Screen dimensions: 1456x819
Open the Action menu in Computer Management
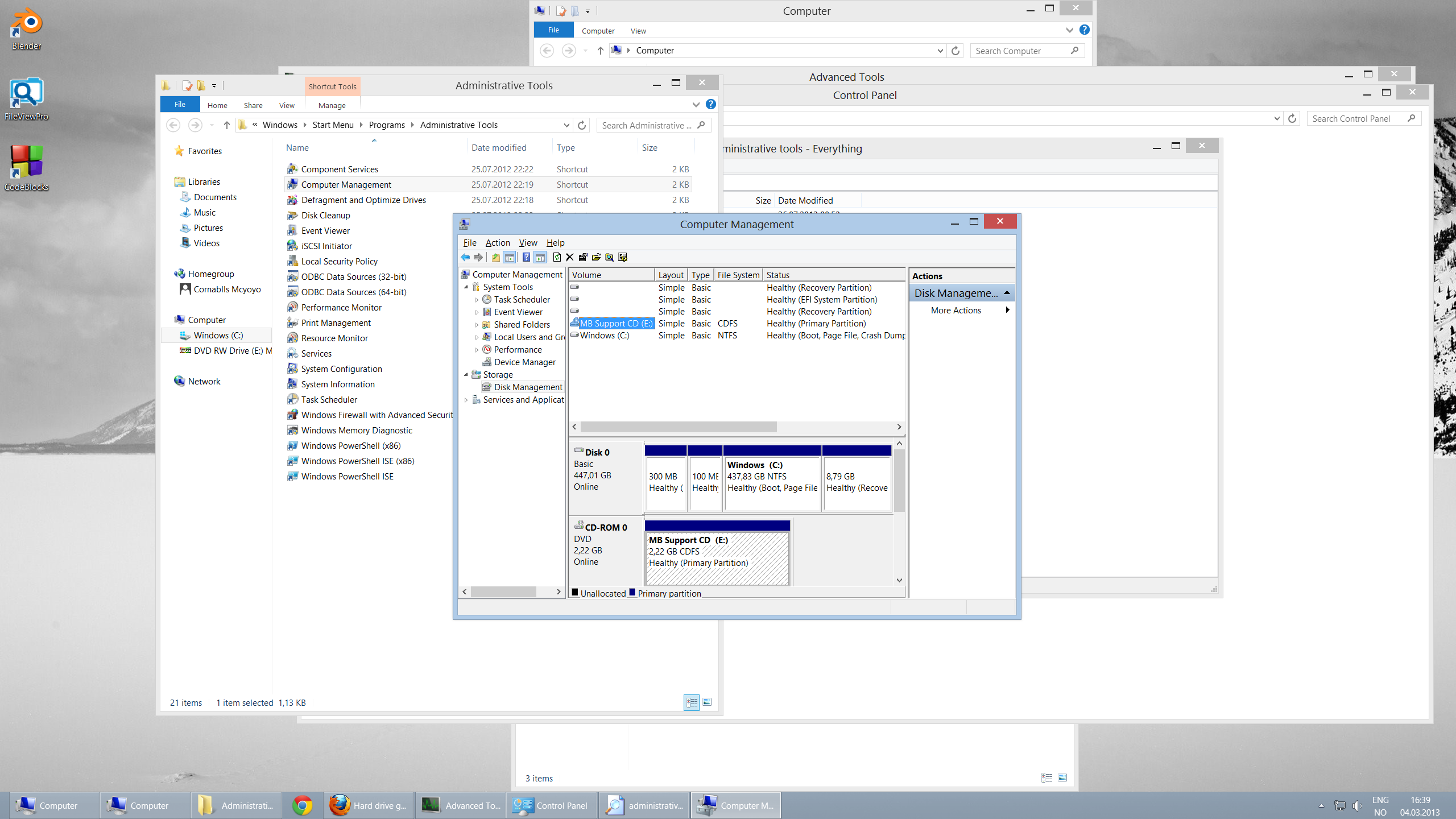[x=498, y=243]
